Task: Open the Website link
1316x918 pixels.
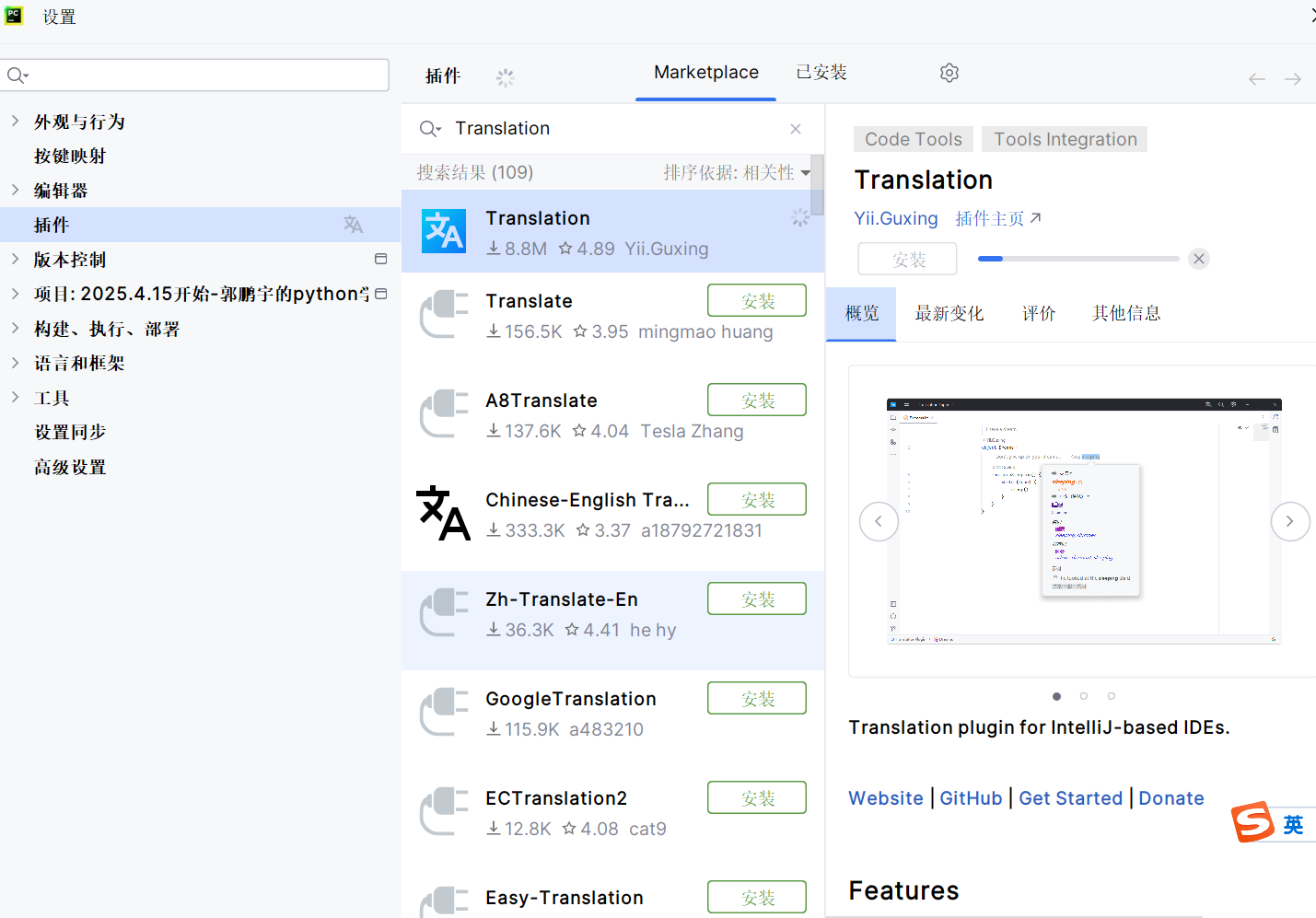Action: pyautogui.click(x=886, y=798)
